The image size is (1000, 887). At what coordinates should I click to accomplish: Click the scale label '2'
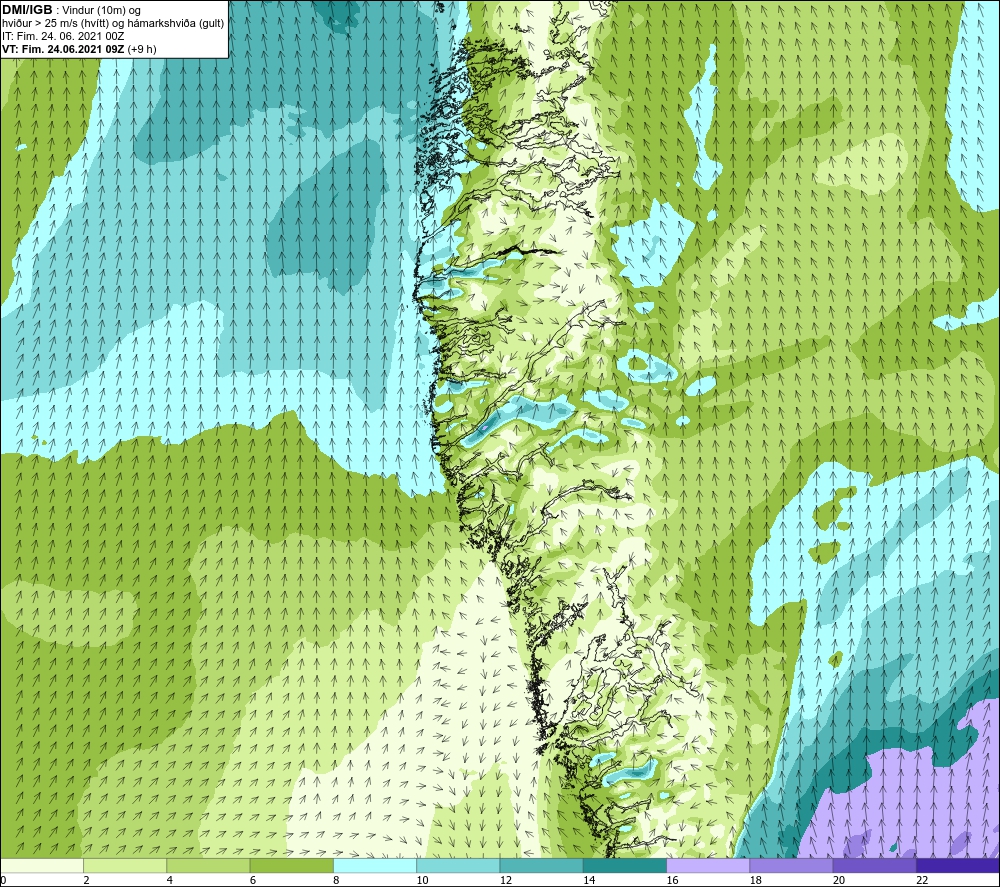(x=86, y=881)
